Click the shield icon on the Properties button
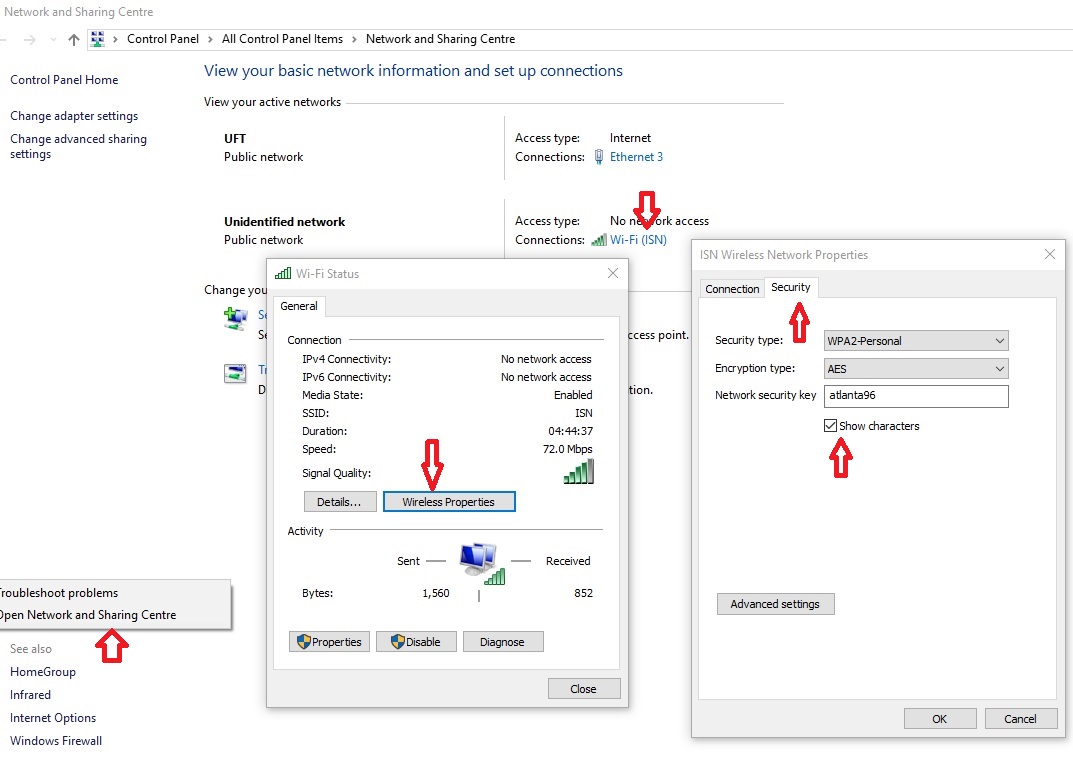The height and width of the screenshot is (768, 1073). tap(307, 641)
